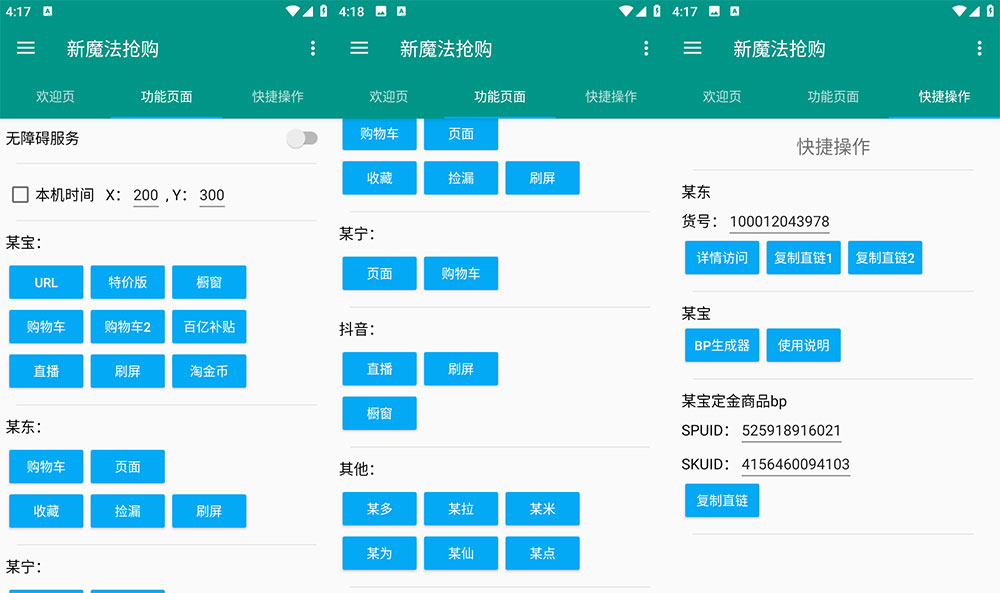Click the 淘金币 button
This screenshot has height=593, width=1000.
coord(209,371)
